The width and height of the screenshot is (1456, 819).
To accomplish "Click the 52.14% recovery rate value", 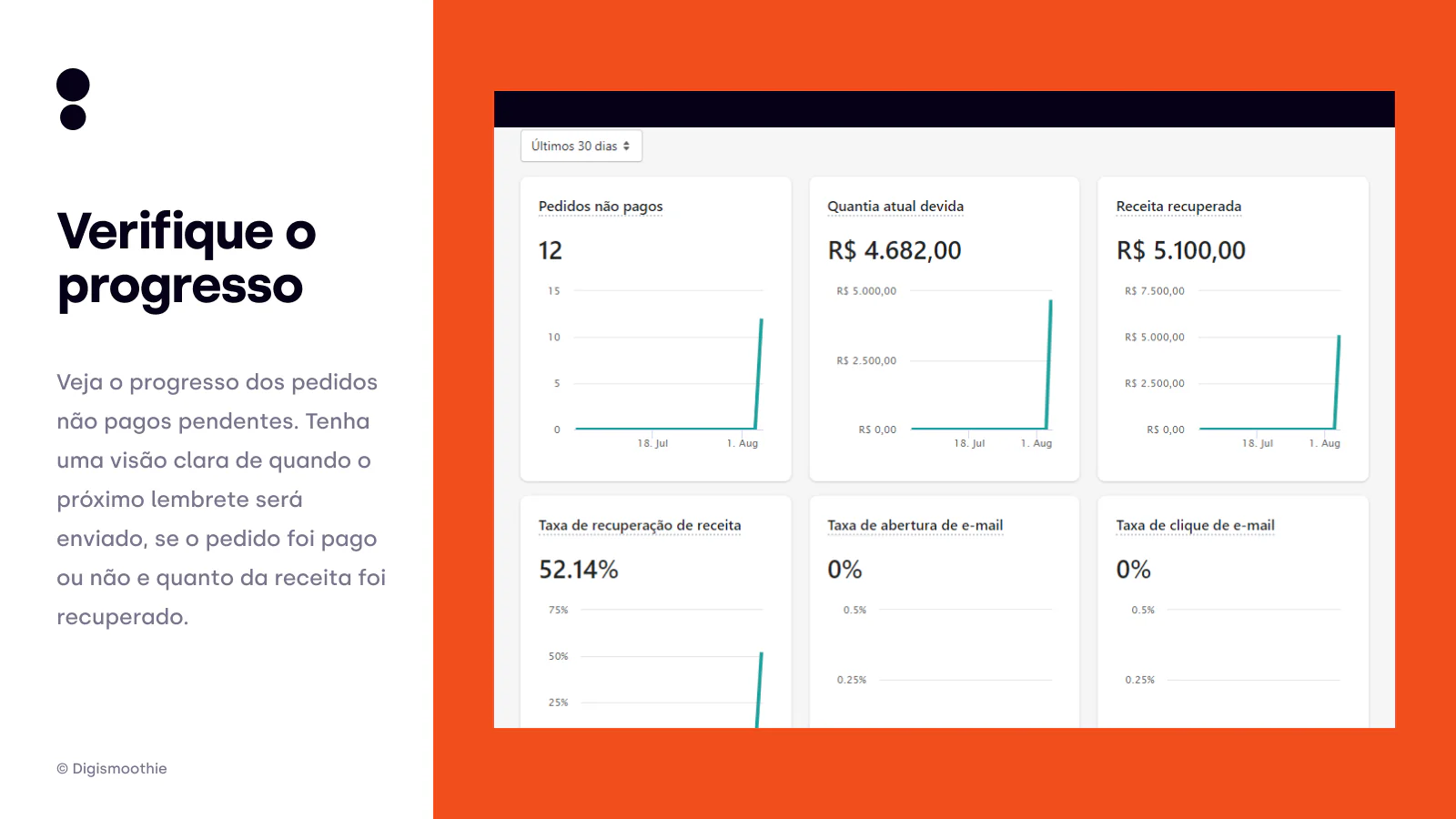I will click(579, 570).
